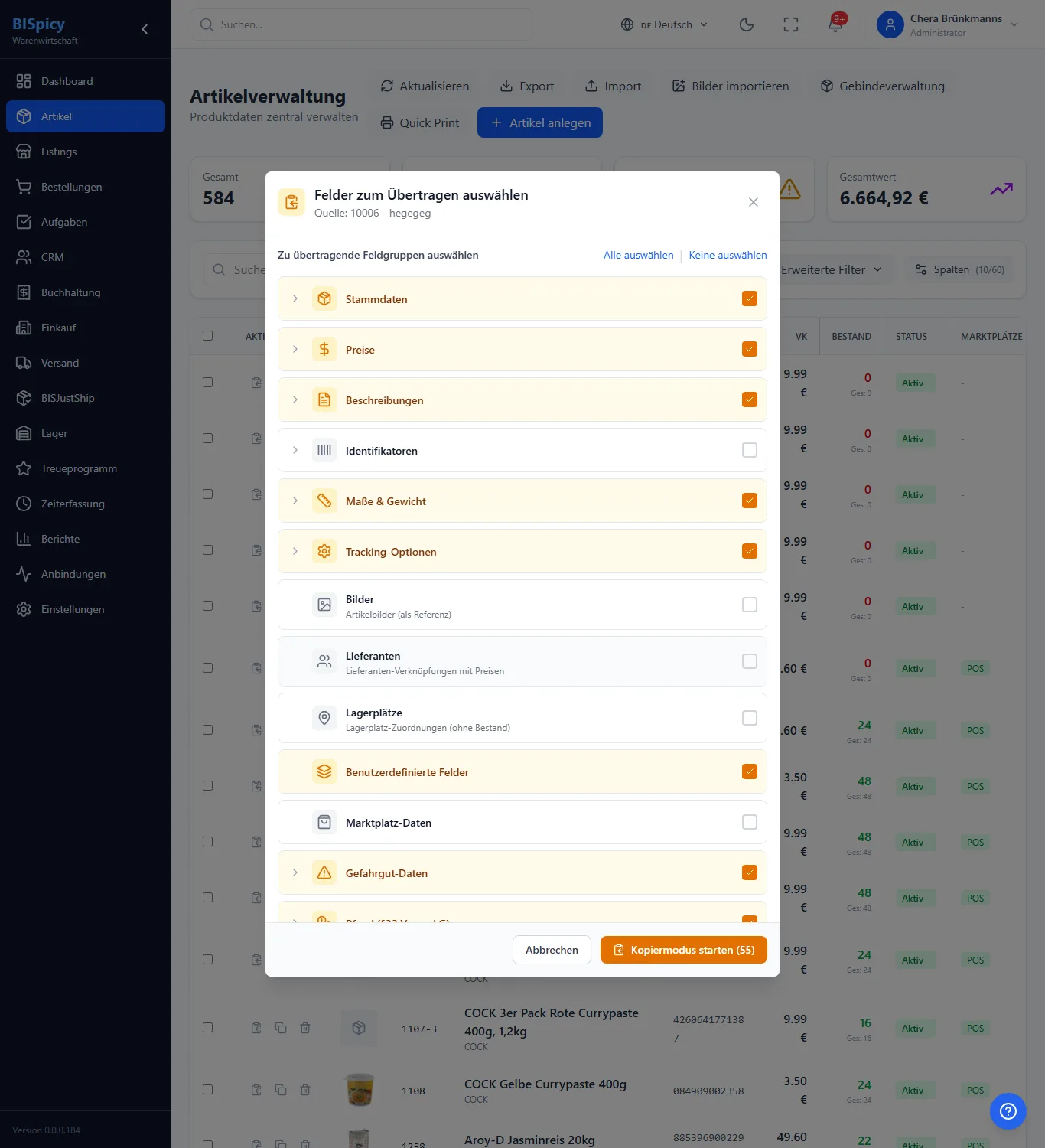Screen dimensions: 1045x1148
Task: Expand the Tracking-Optionen group chevron
Action: click(295, 551)
